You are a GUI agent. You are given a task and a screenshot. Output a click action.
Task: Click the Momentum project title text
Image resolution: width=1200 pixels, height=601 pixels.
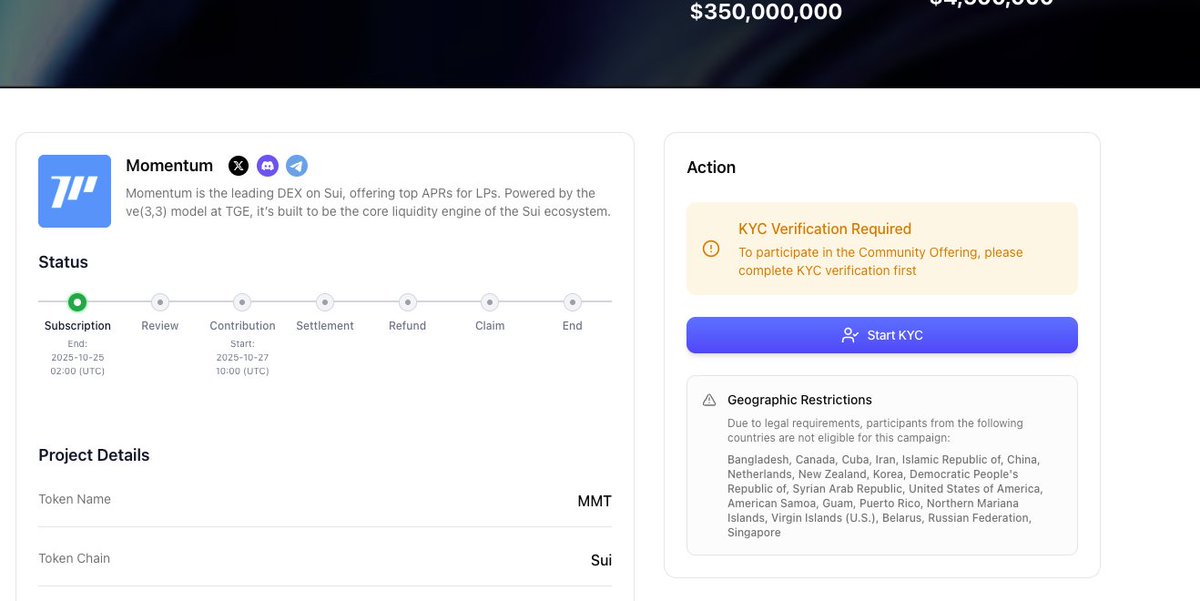click(169, 166)
